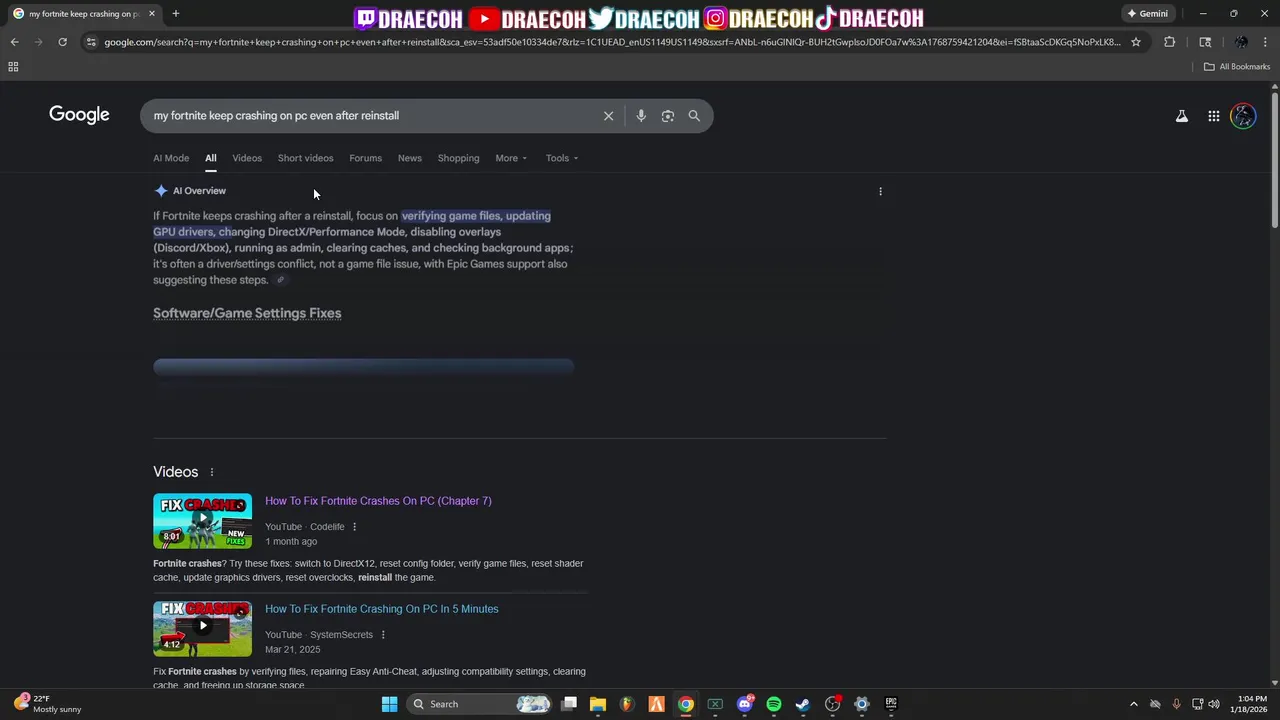
Task: Open Search Labs flask icon
Action: pyautogui.click(x=1182, y=116)
